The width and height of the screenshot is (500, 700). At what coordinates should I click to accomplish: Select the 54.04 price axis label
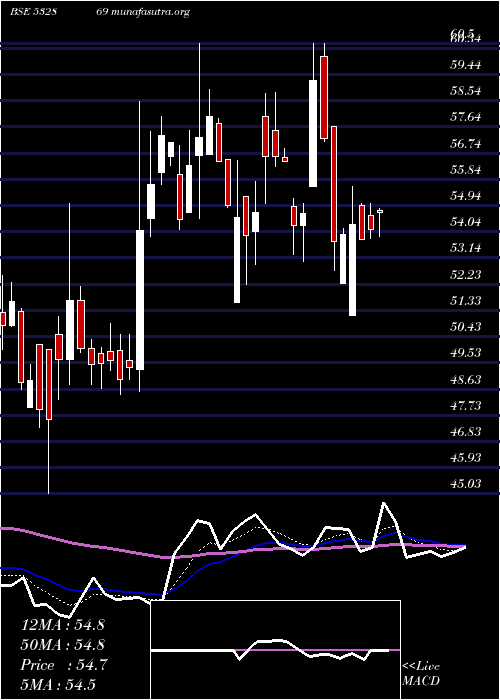466,222
